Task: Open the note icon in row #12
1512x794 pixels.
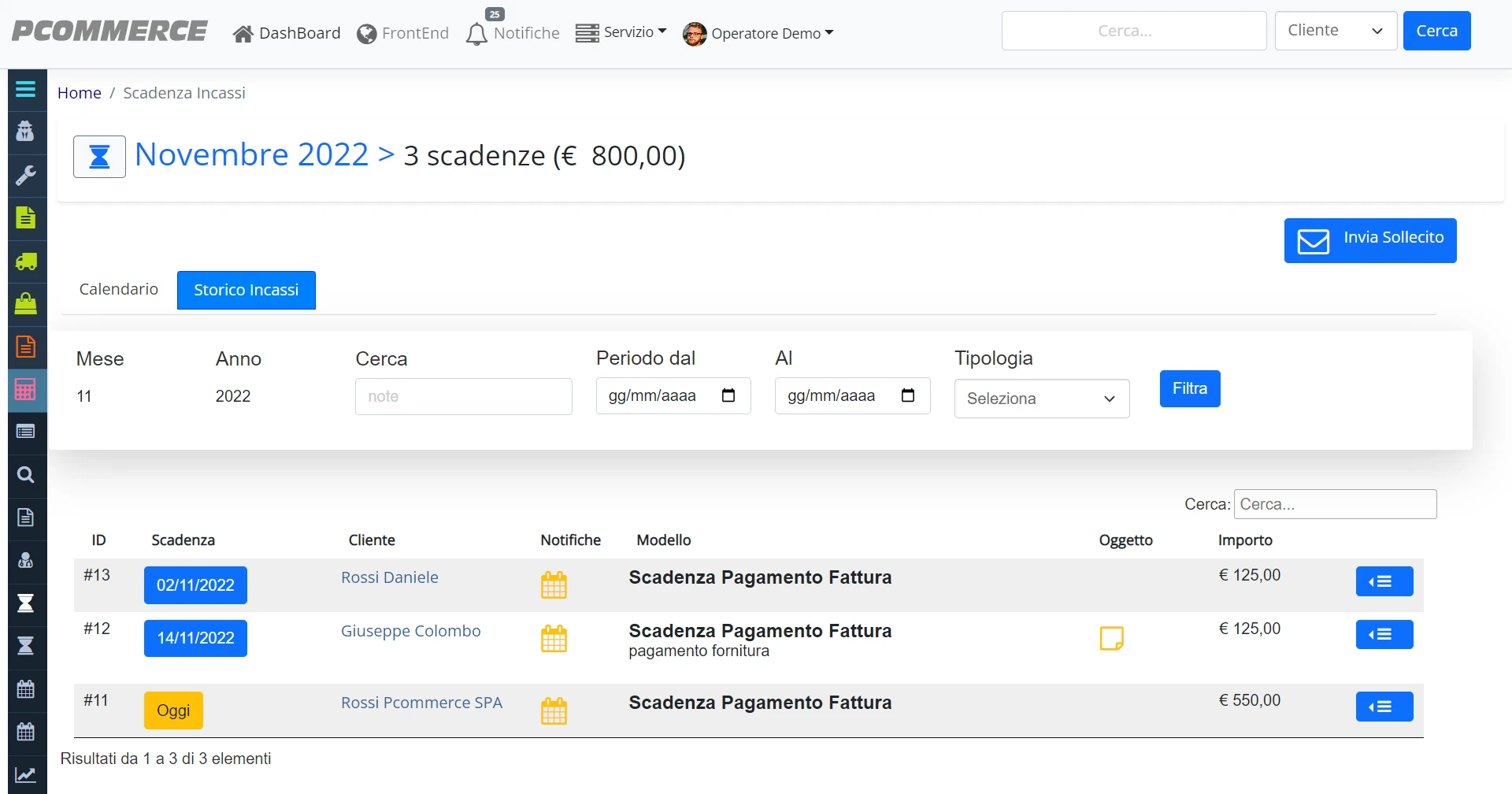Action: click(x=1111, y=638)
